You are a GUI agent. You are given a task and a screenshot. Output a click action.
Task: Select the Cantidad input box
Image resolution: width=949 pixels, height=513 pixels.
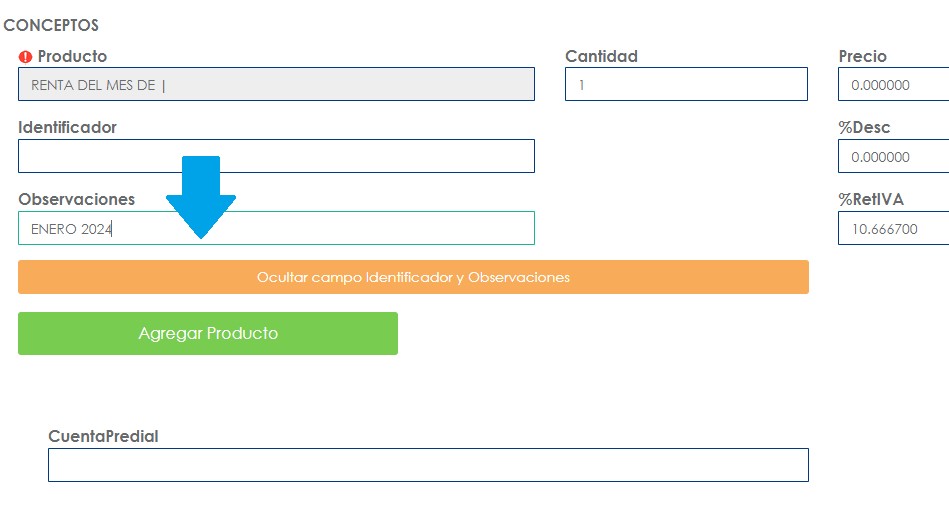[686, 85]
